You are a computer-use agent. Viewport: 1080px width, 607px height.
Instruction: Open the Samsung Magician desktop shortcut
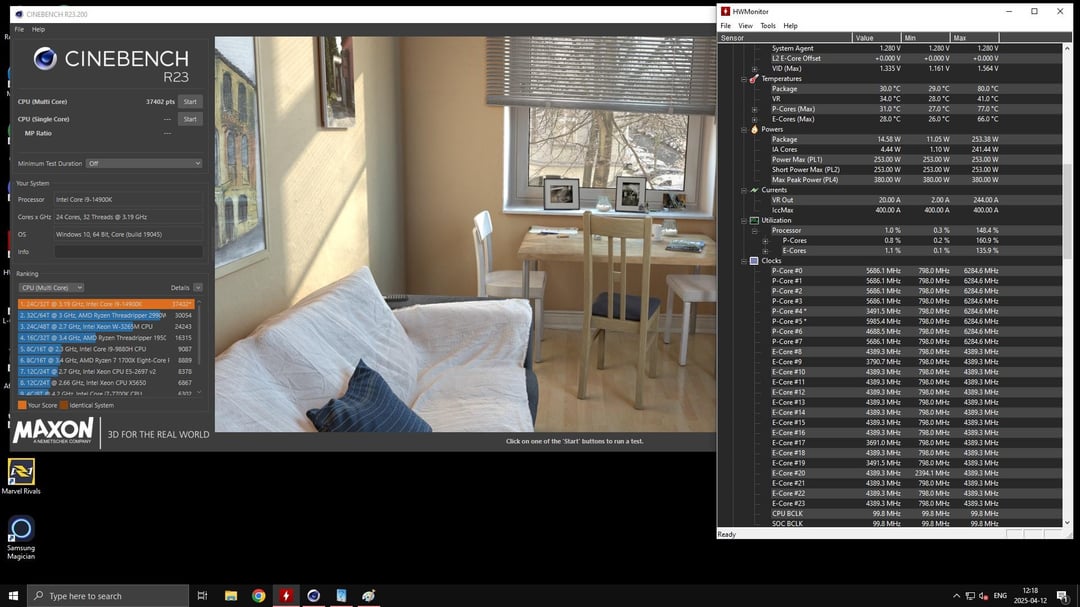tap(21, 537)
